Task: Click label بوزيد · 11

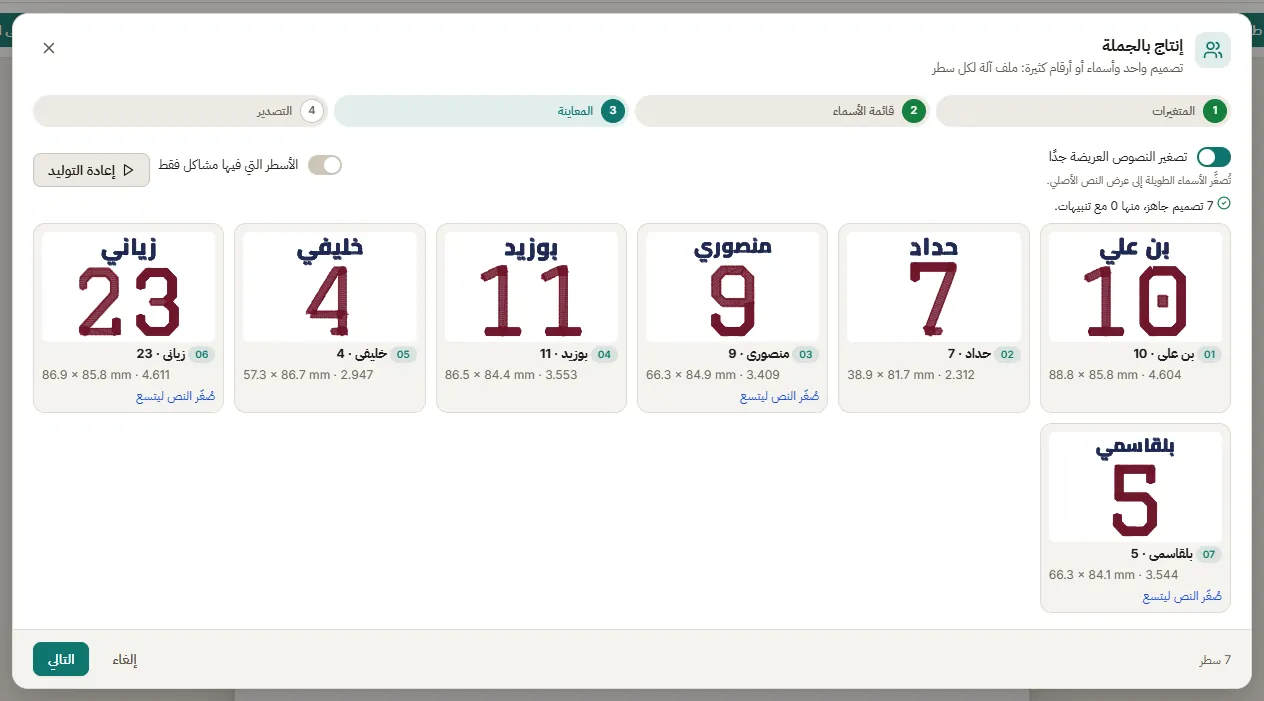Action: 564,355
